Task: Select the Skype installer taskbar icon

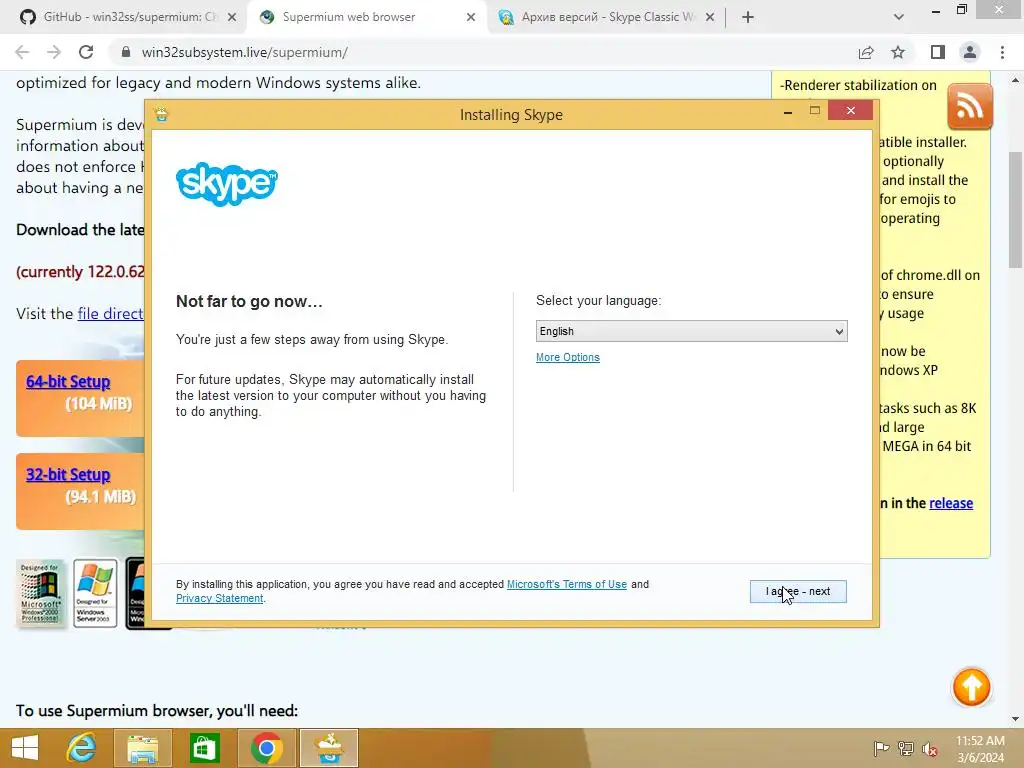Action: (x=329, y=748)
